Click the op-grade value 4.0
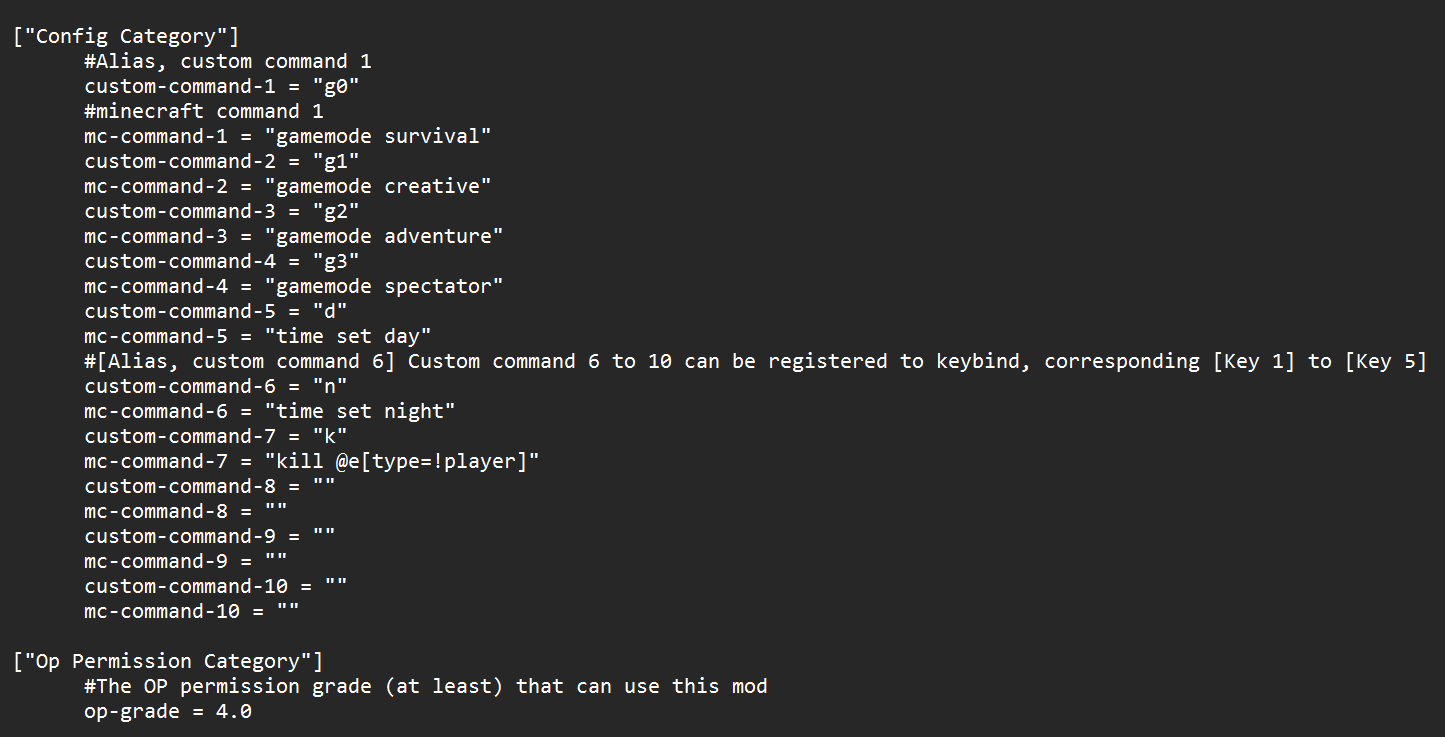This screenshot has width=1445, height=737. tap(234, 712)
